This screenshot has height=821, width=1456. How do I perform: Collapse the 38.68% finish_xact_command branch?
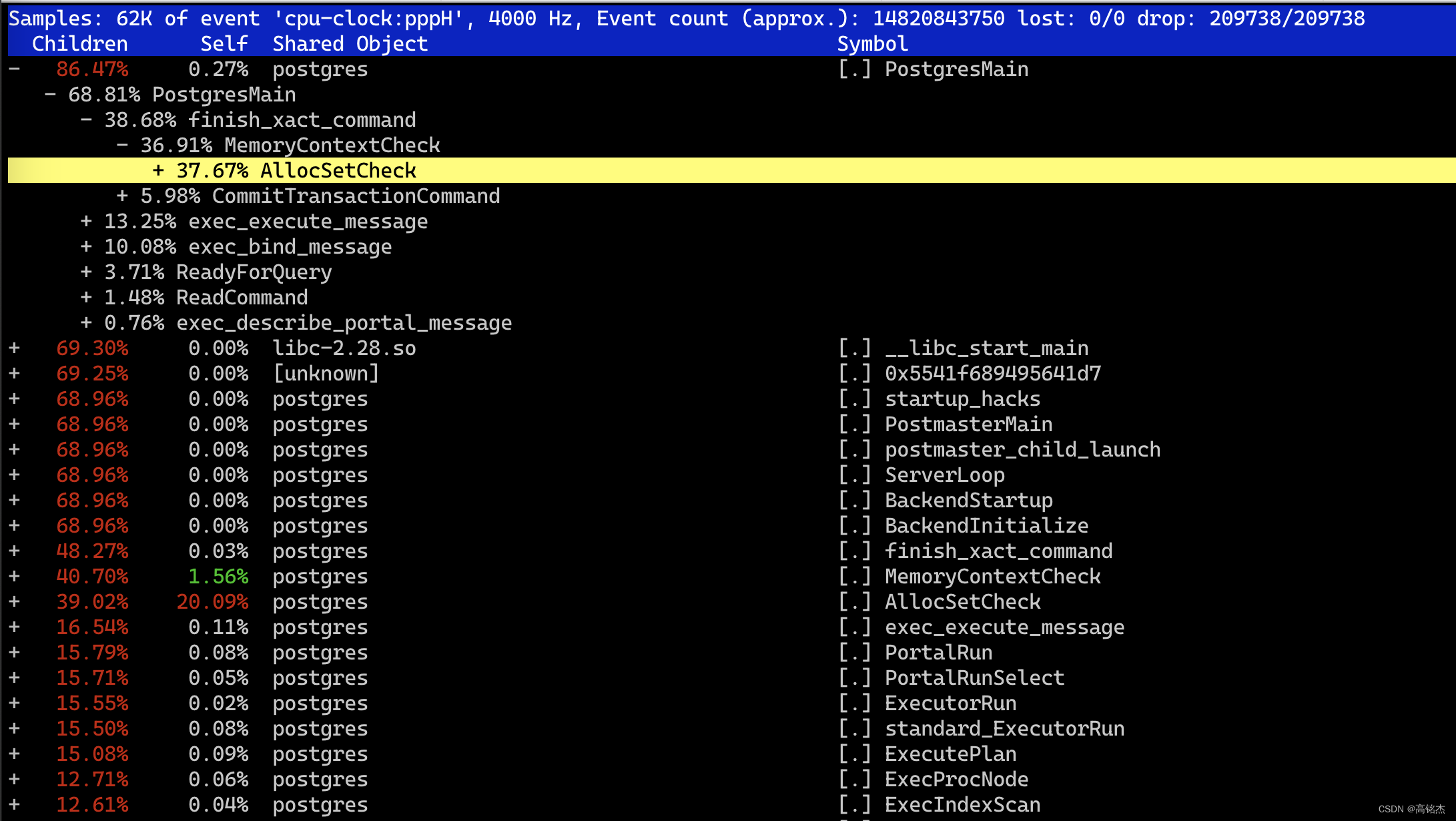(86, 120)
